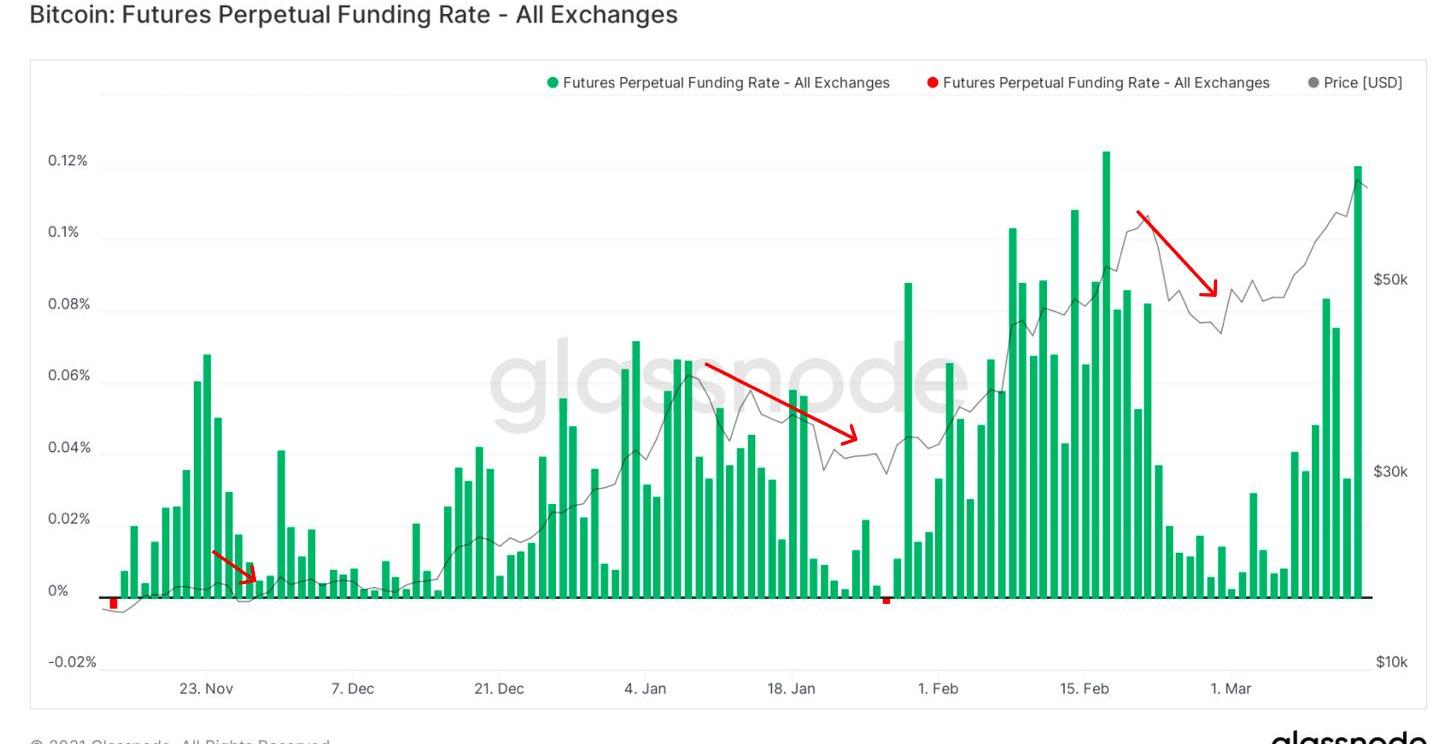Click the 0.12% y-axis label
The height and width of the screenshot is (744, 1456).
click(x=68, y=161)
